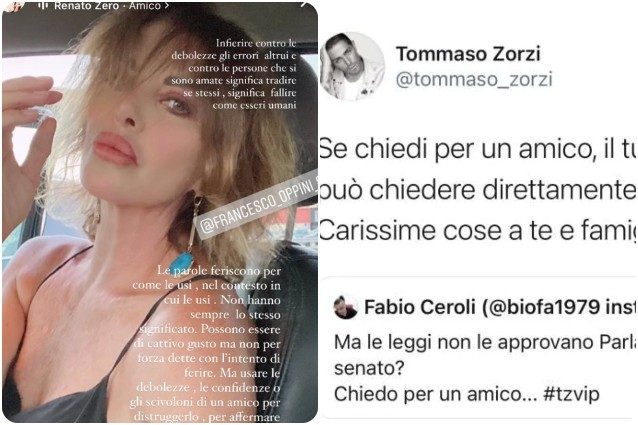
Task: Tap the story author's avatar at top left
Action: coord(14,5)
